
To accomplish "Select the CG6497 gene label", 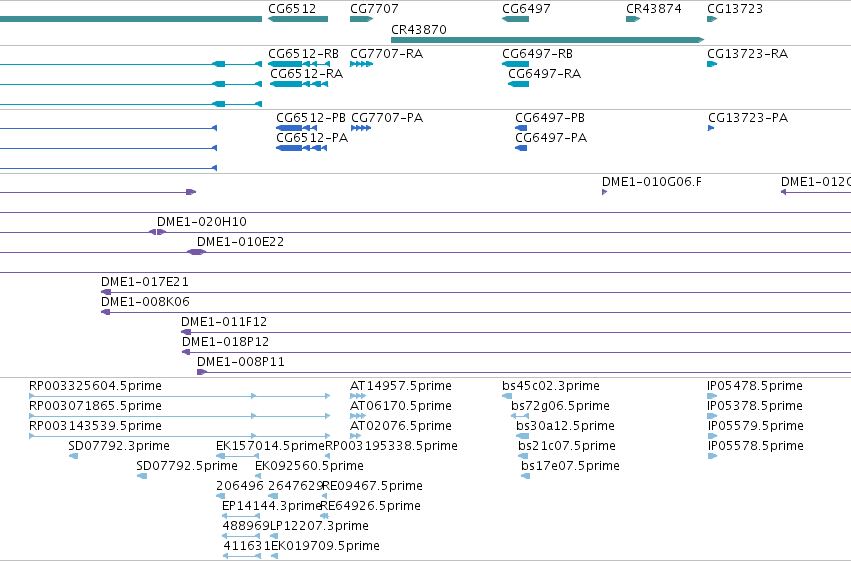I will click(526, 9).
